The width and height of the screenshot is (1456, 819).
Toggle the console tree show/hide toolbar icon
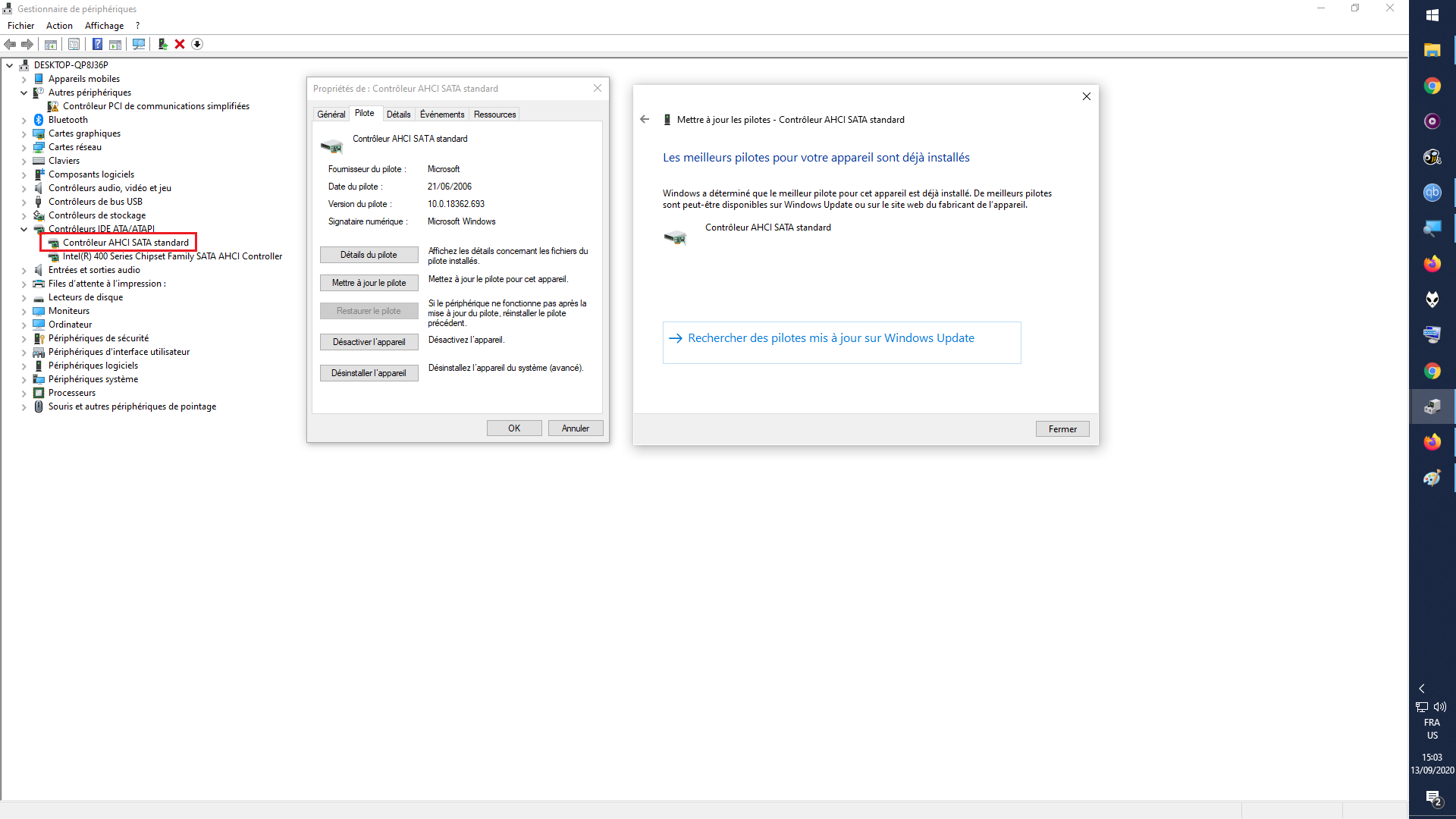51,44
